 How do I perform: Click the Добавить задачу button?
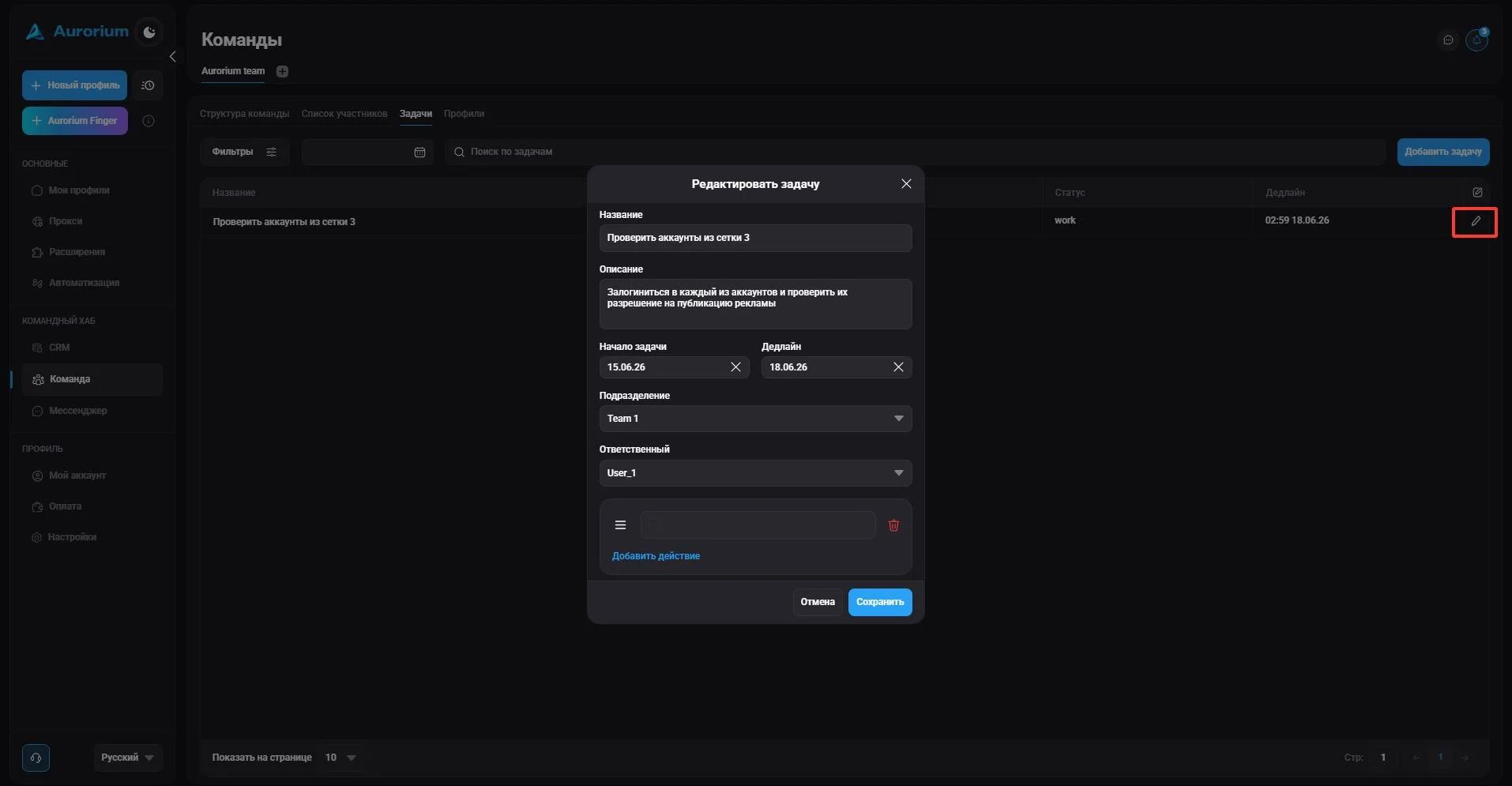1443,152
